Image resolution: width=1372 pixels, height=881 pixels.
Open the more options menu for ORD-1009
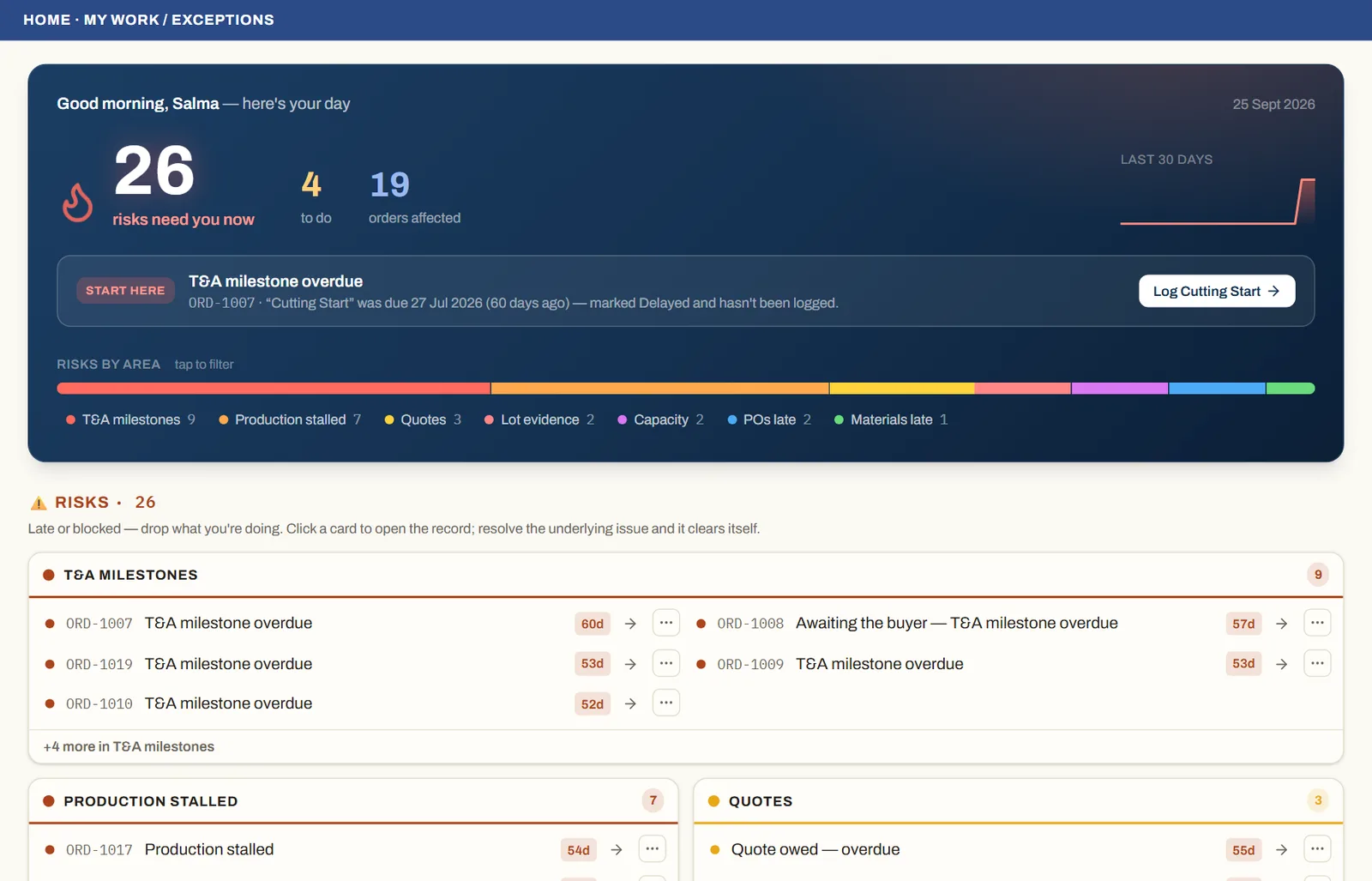1317,663
